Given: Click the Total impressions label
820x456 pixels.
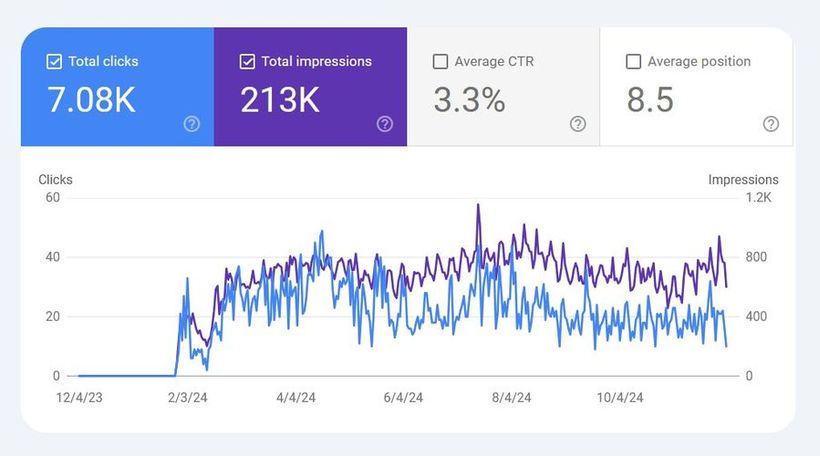Looking at the screenshot, I should click(x=316, y=61).
